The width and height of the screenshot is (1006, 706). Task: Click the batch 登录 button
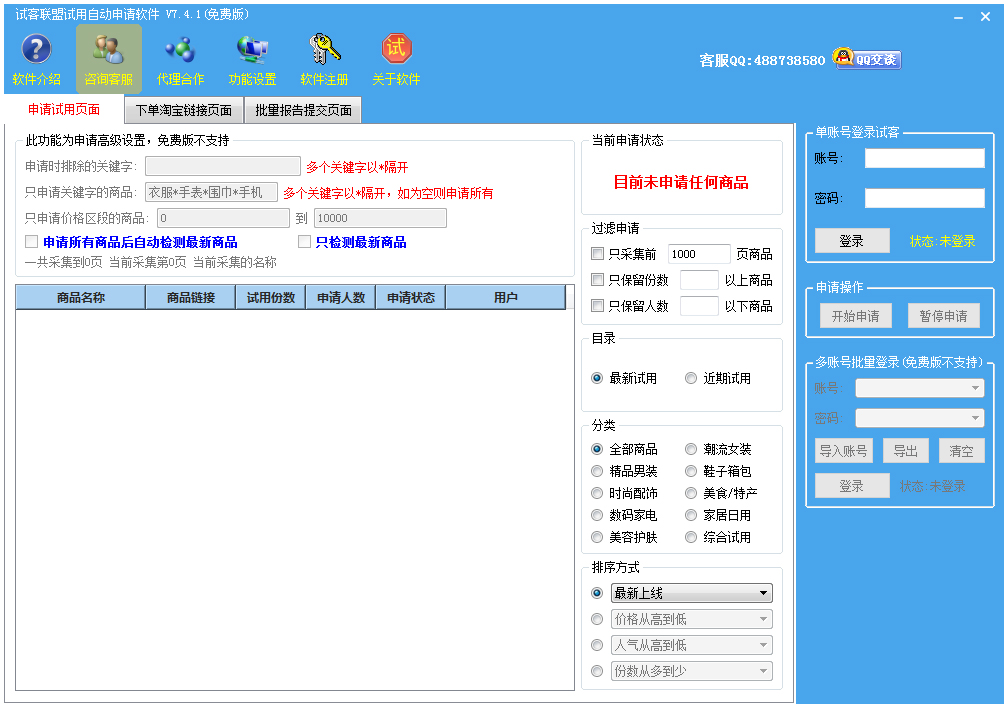click(852, 486)
